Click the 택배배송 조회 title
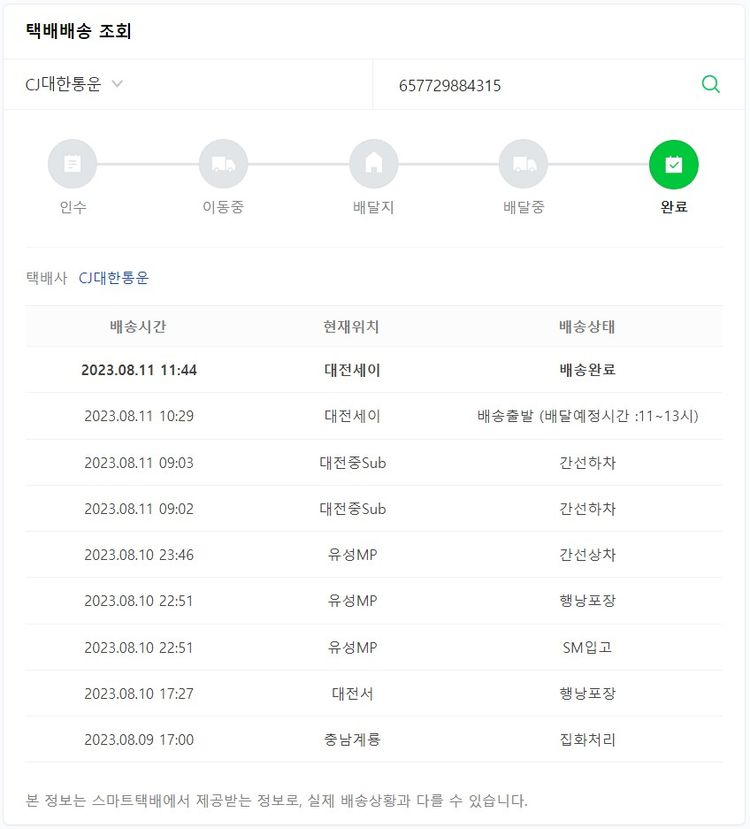 tap(79, 31)
